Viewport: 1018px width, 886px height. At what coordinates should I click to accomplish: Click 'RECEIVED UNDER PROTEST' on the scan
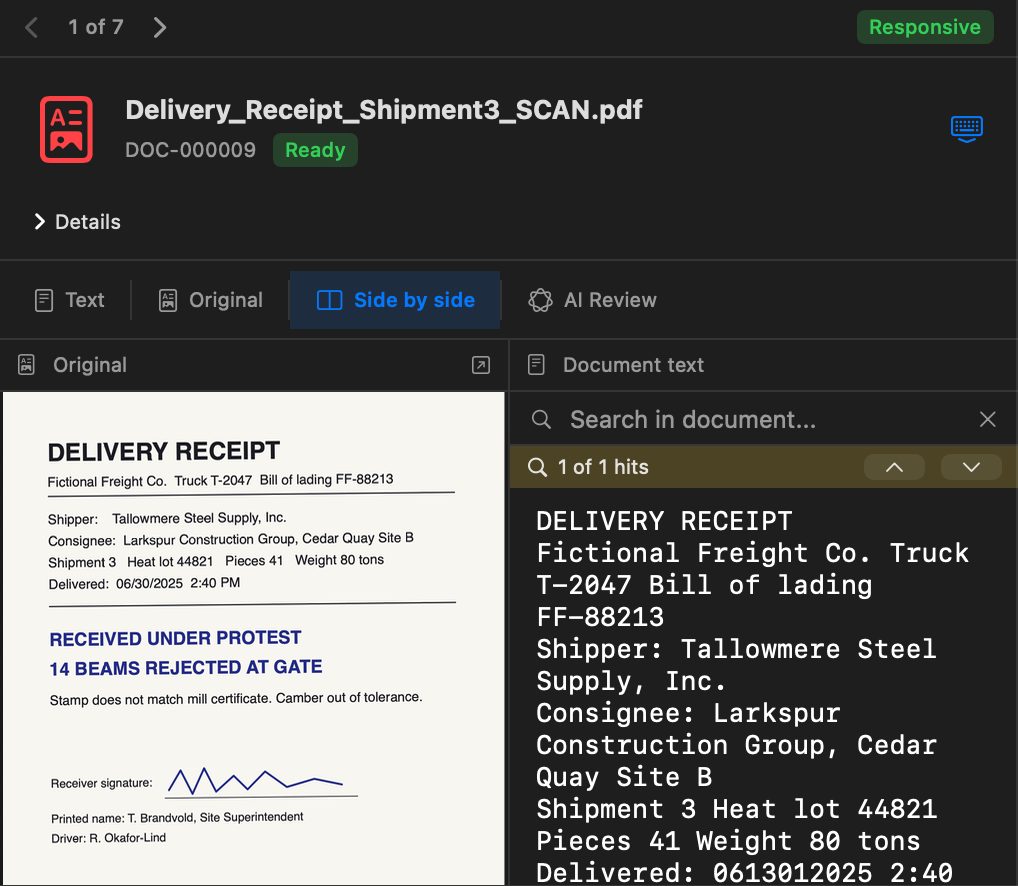click(175, 638)
